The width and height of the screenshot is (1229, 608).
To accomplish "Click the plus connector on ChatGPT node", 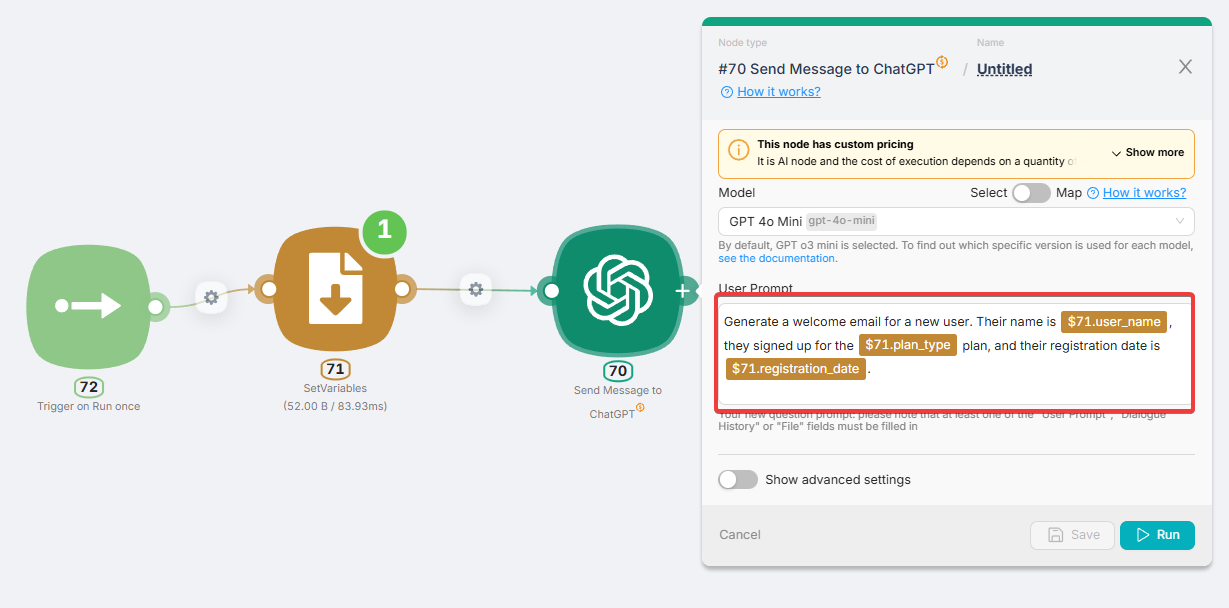I will pyautogui.click(x=683, y=291).
